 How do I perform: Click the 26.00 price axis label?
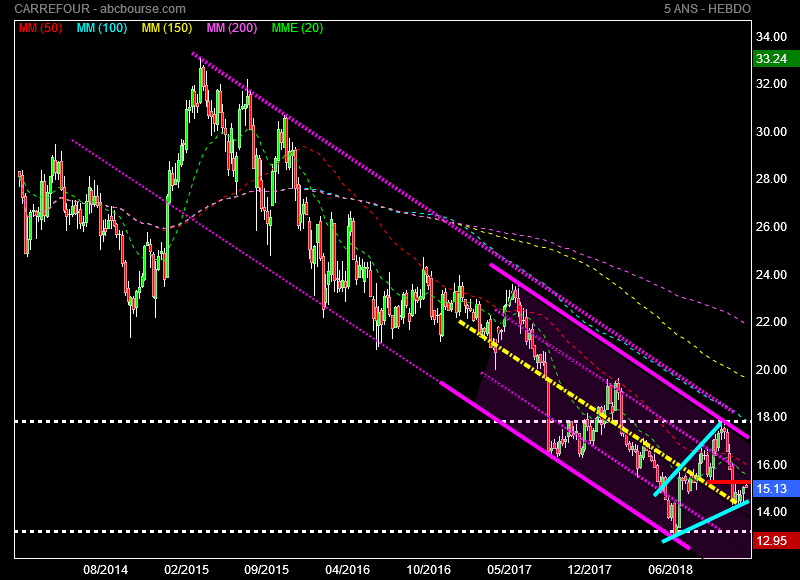[771, 226]
